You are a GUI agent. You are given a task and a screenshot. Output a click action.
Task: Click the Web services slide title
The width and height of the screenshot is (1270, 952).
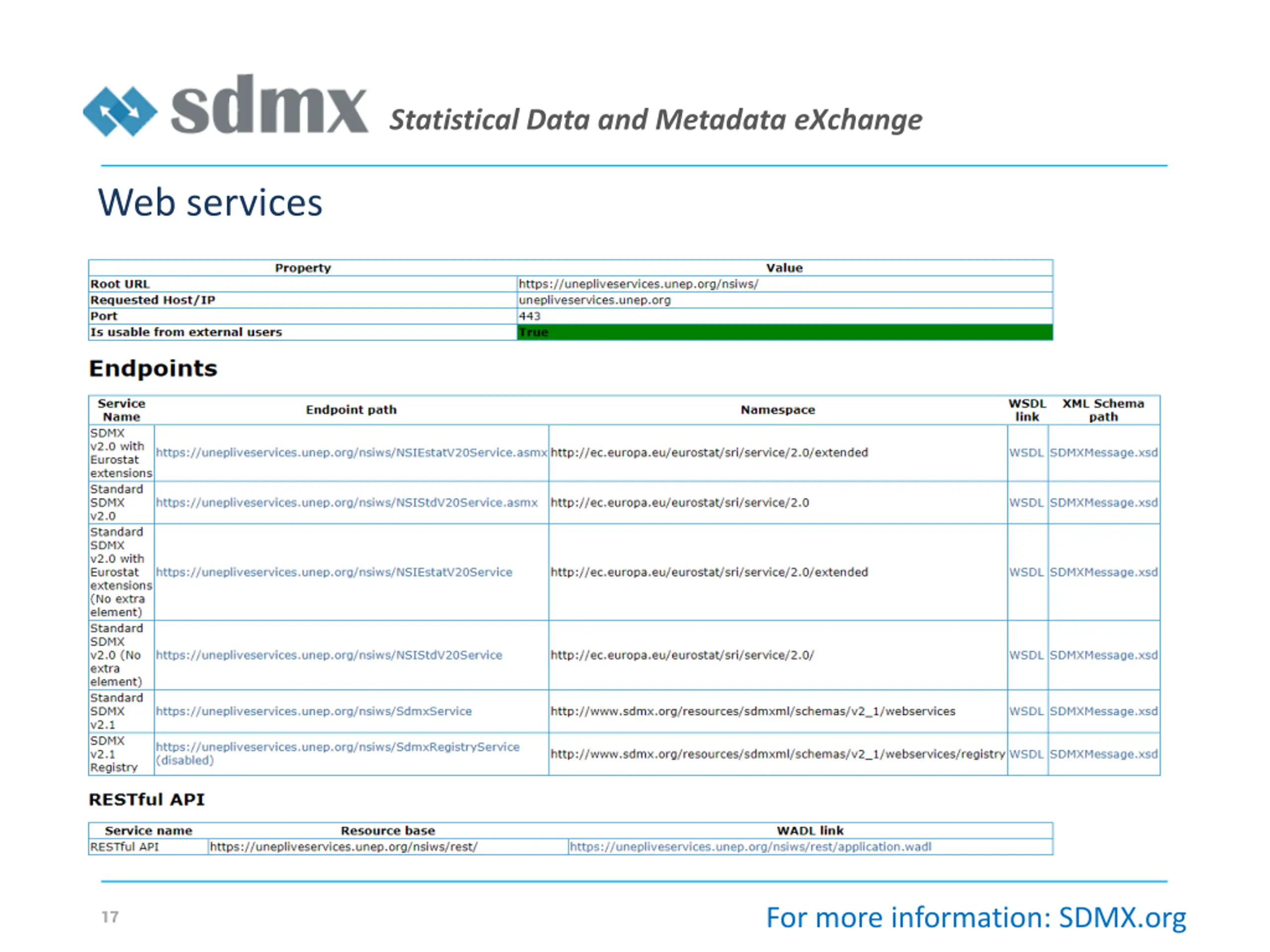[x=210, y=203]
